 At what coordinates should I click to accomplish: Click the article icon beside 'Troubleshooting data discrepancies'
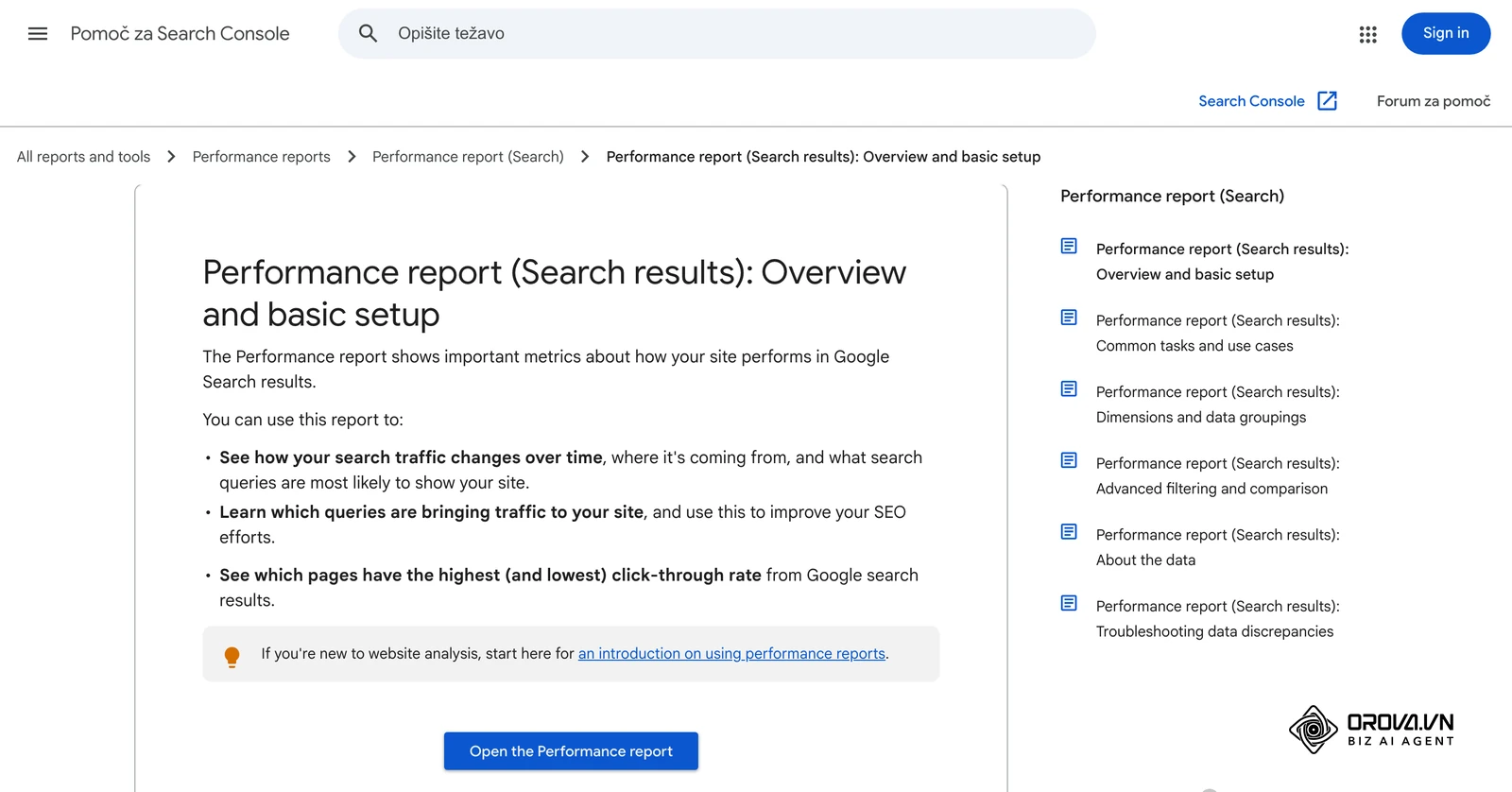(x=1069, y=603)
